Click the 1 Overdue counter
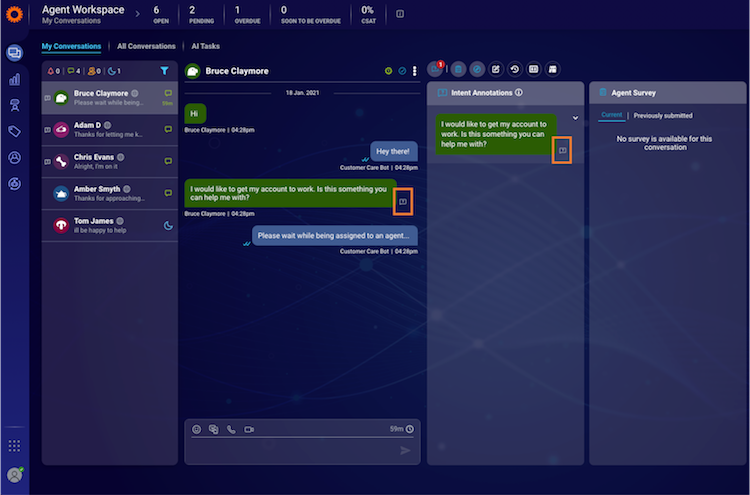The image size is (750, 495). [x=247, y=14]
